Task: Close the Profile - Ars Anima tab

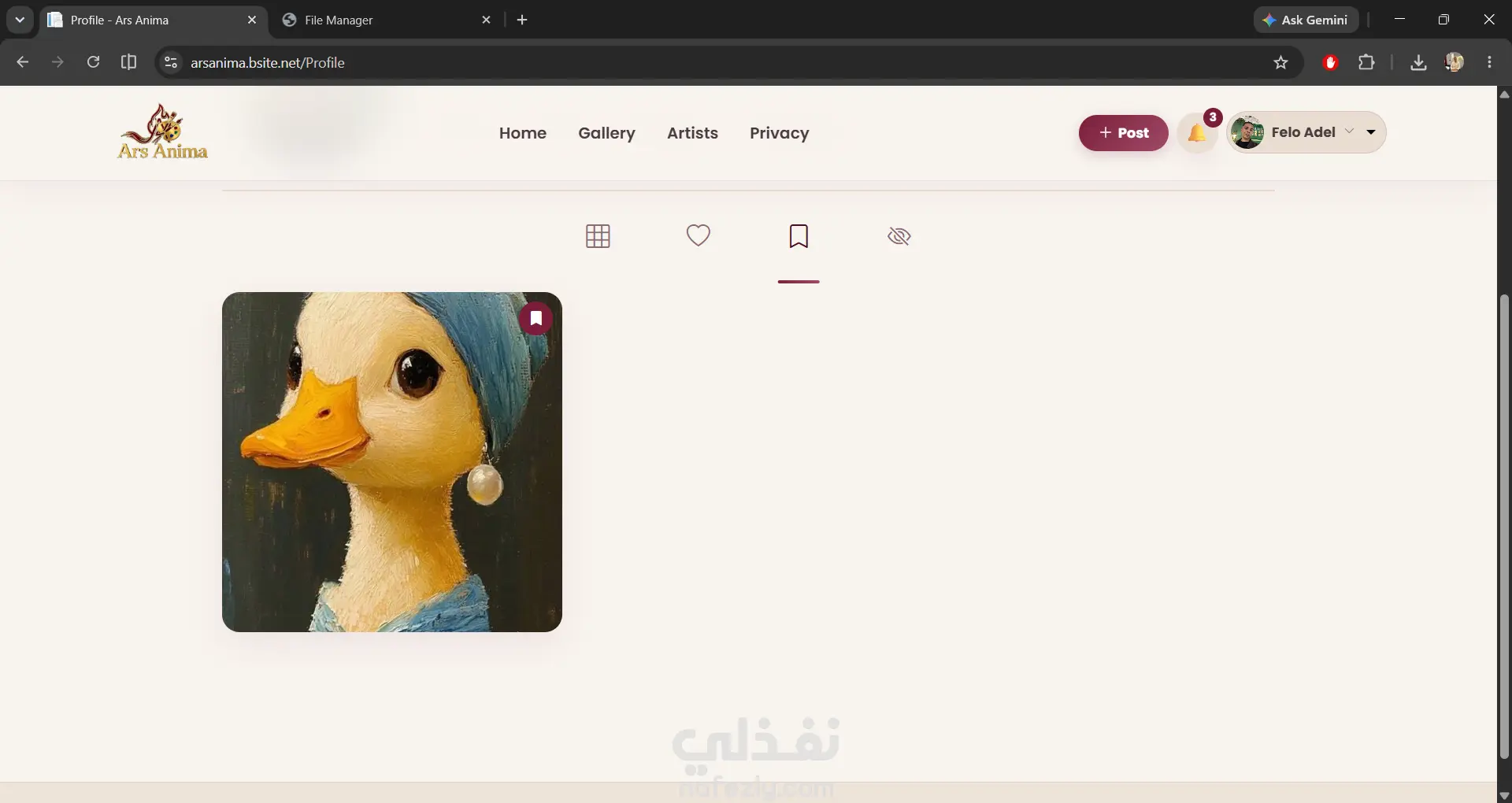Action: click(252, 20)
